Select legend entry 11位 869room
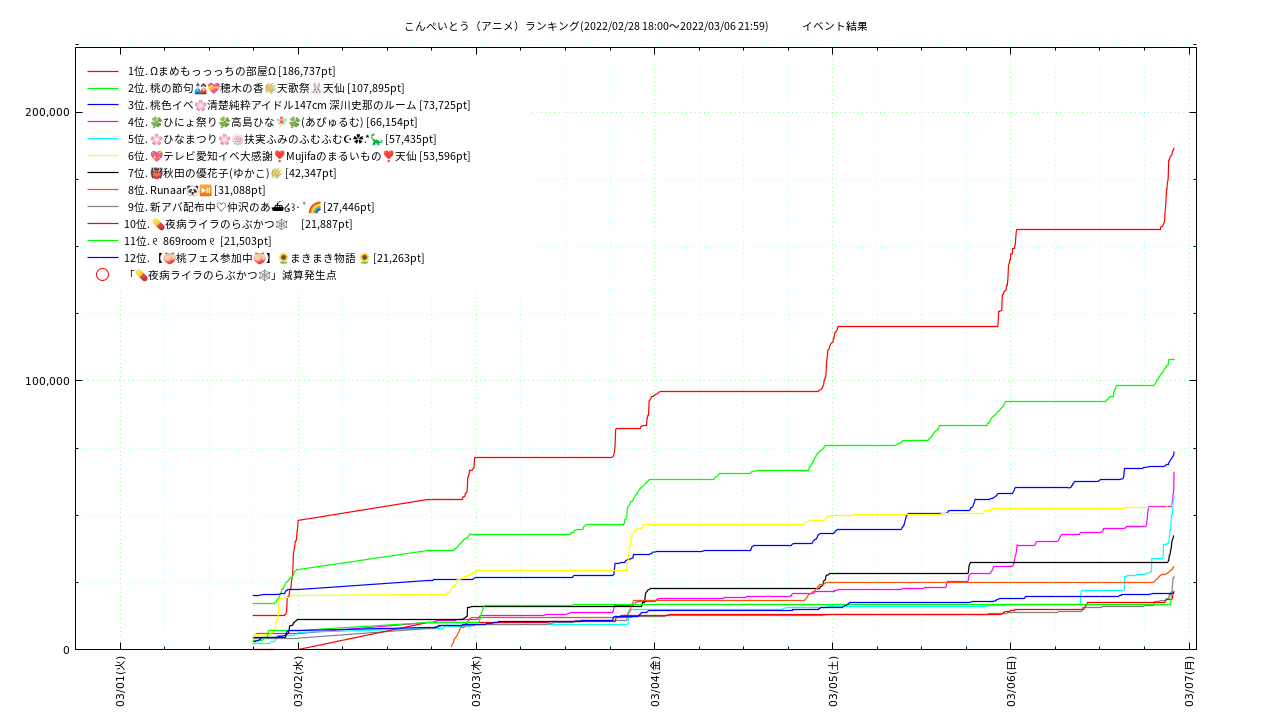The width and height of the screenshot is (1280, 720). tap(197, 241)
